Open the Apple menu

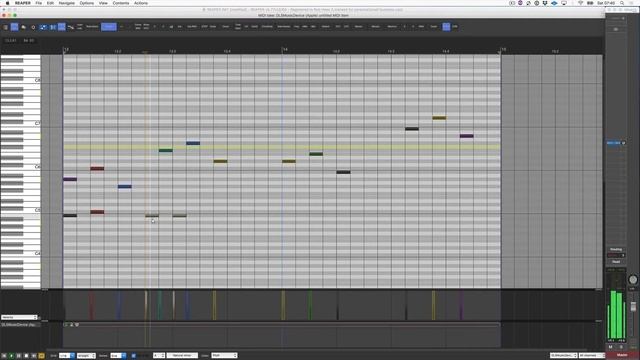(7, 3)
